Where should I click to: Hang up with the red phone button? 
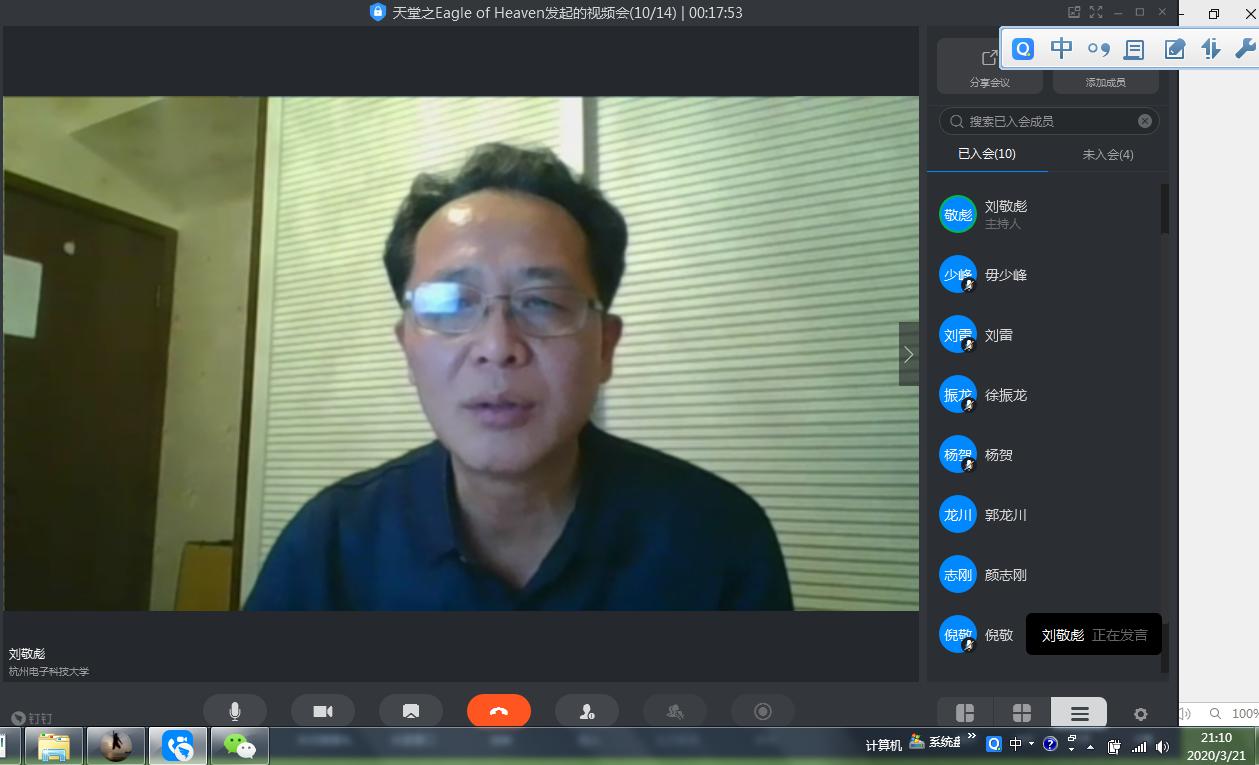498,711
